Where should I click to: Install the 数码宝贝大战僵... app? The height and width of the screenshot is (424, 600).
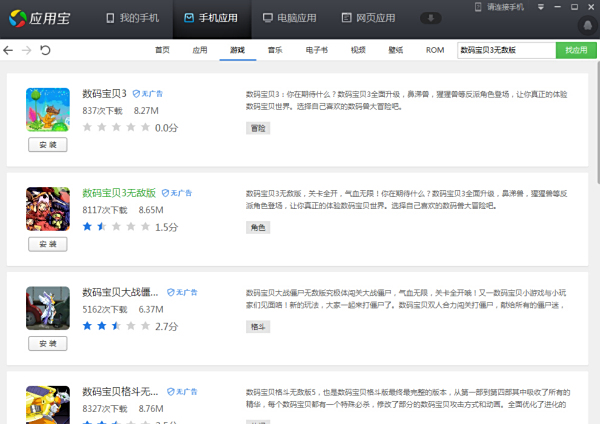[x=48, y=343]
